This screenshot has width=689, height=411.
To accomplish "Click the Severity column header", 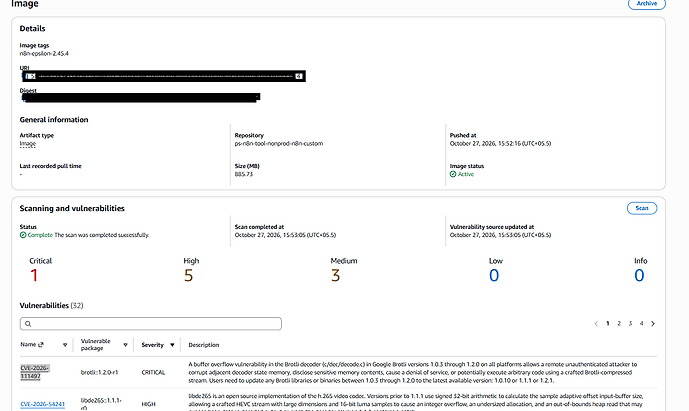I will (152, 345).
